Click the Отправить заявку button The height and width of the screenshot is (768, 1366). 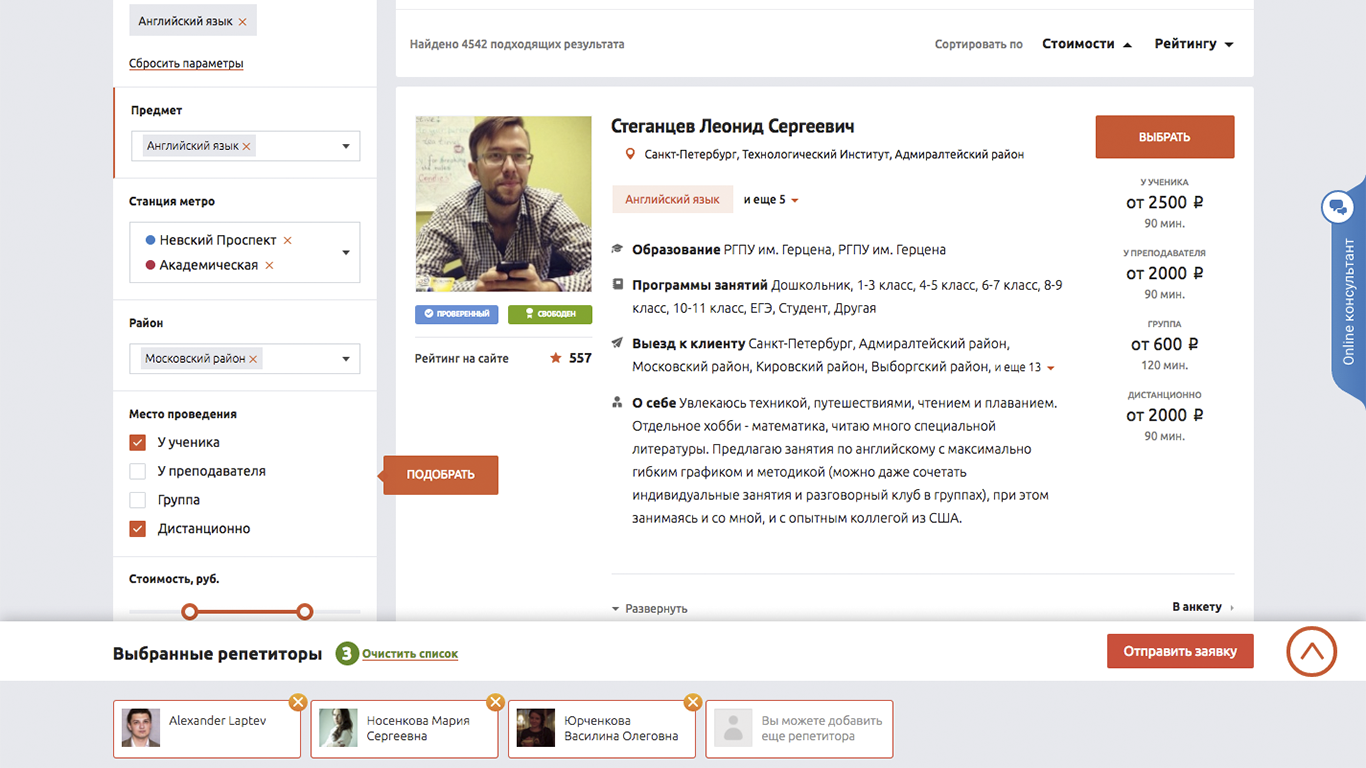[1180, 651]
